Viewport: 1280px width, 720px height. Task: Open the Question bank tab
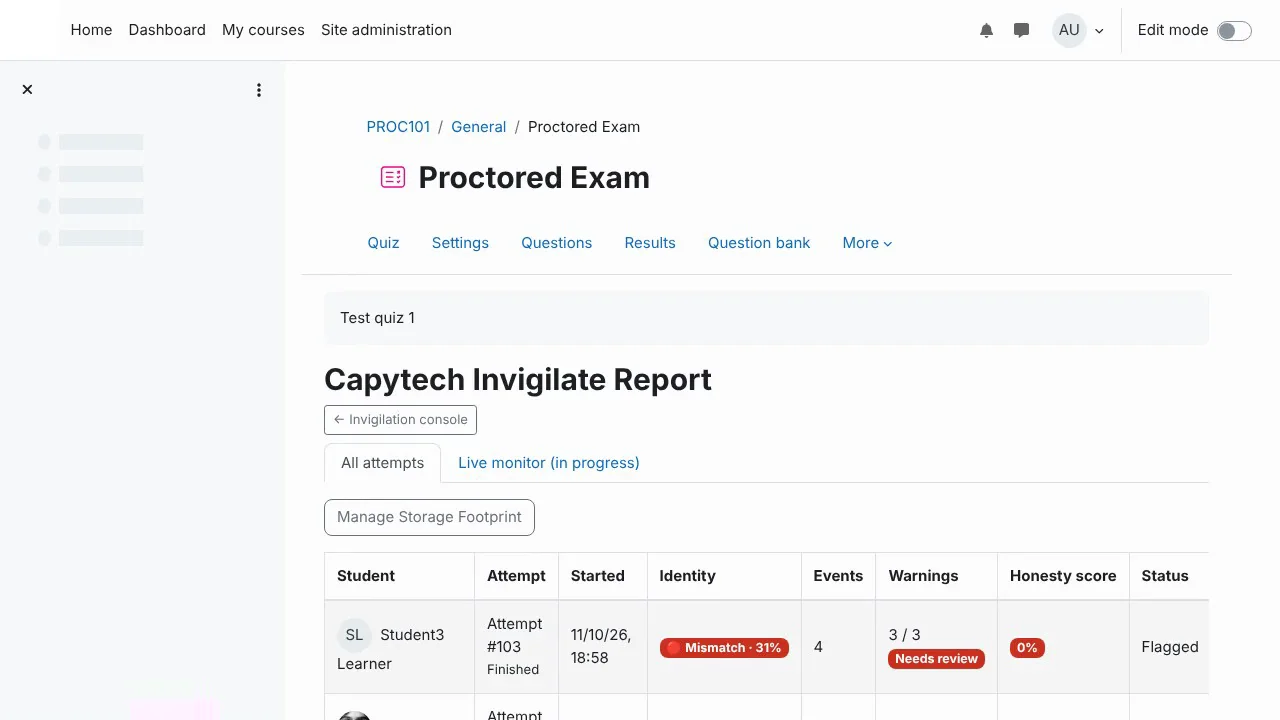click(x=759, y=243)
